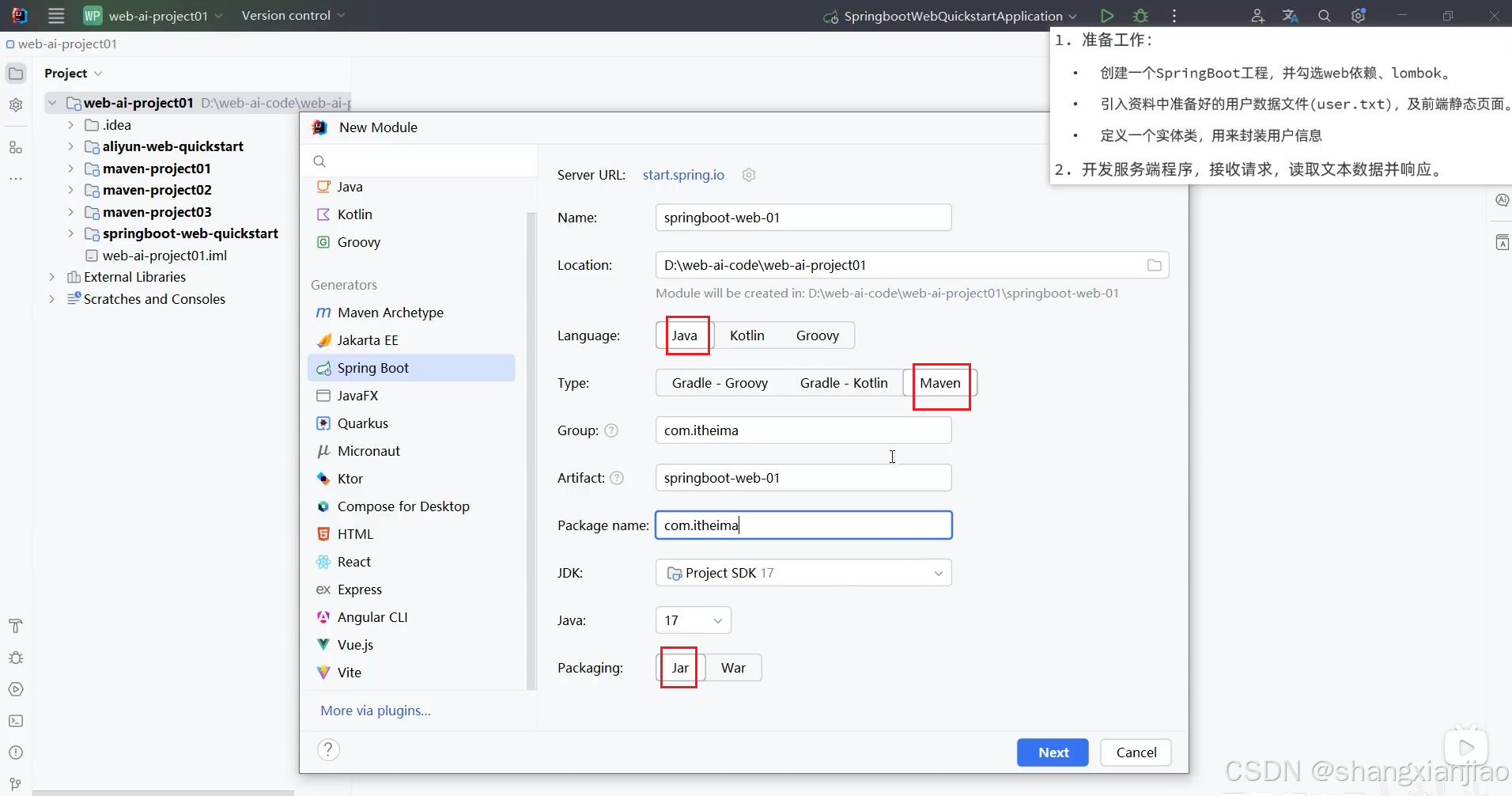The height and width of the screenshot is (796, 1512).
Task: Click the Next button
Action: click(x=1053, y=752)
